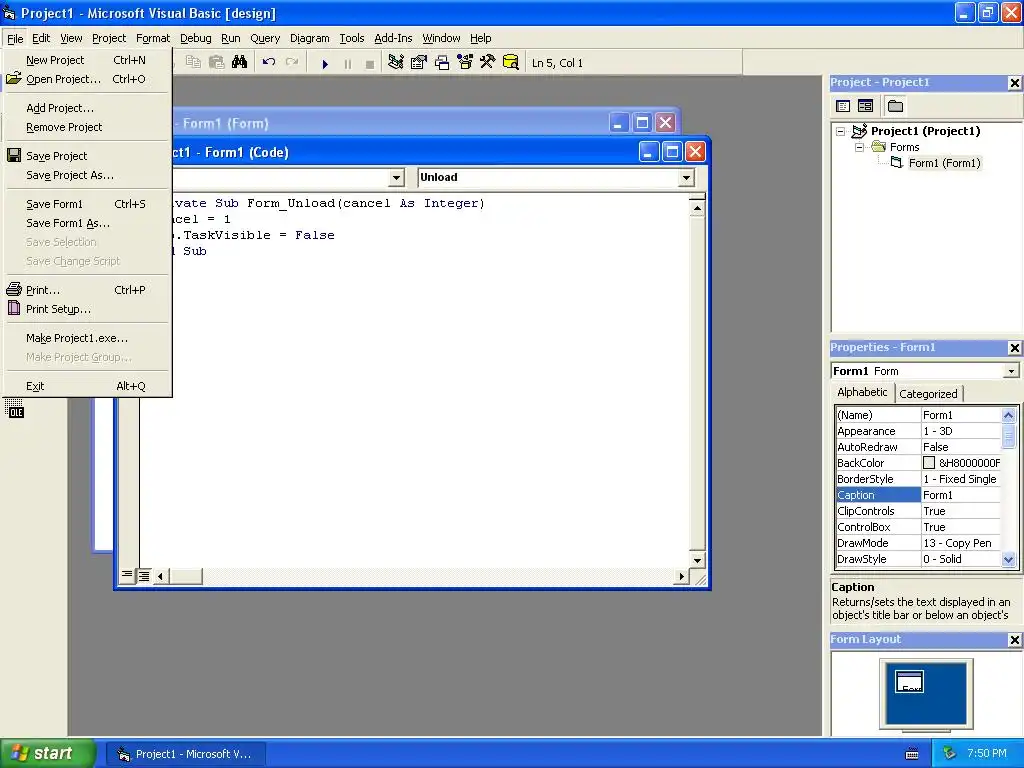The image size is (1024, 768).
Task: Close the Project Explorer panel
Action: (1014, 83)
